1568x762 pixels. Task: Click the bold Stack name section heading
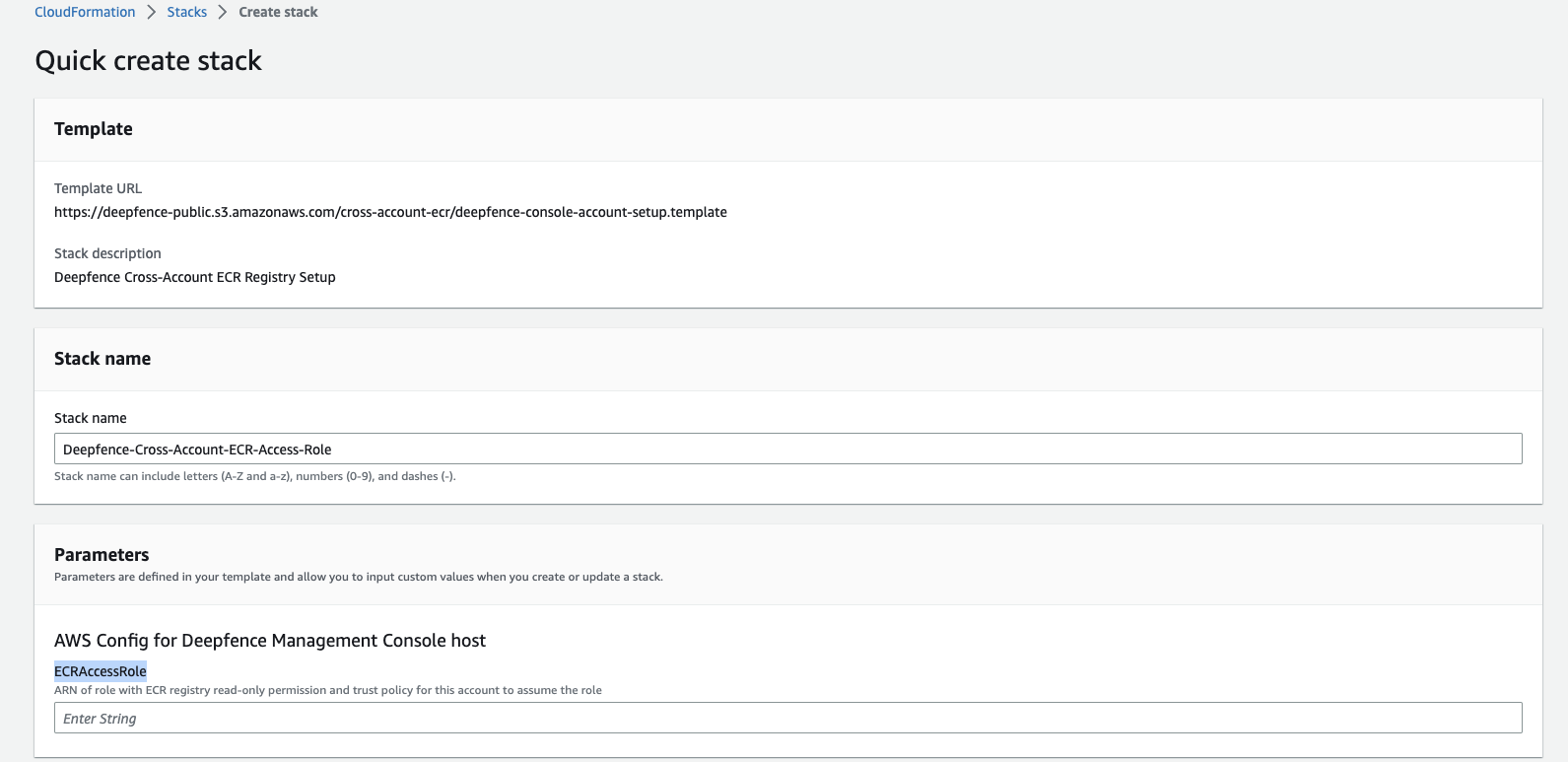pyautogui.click(x=102, y=359)
